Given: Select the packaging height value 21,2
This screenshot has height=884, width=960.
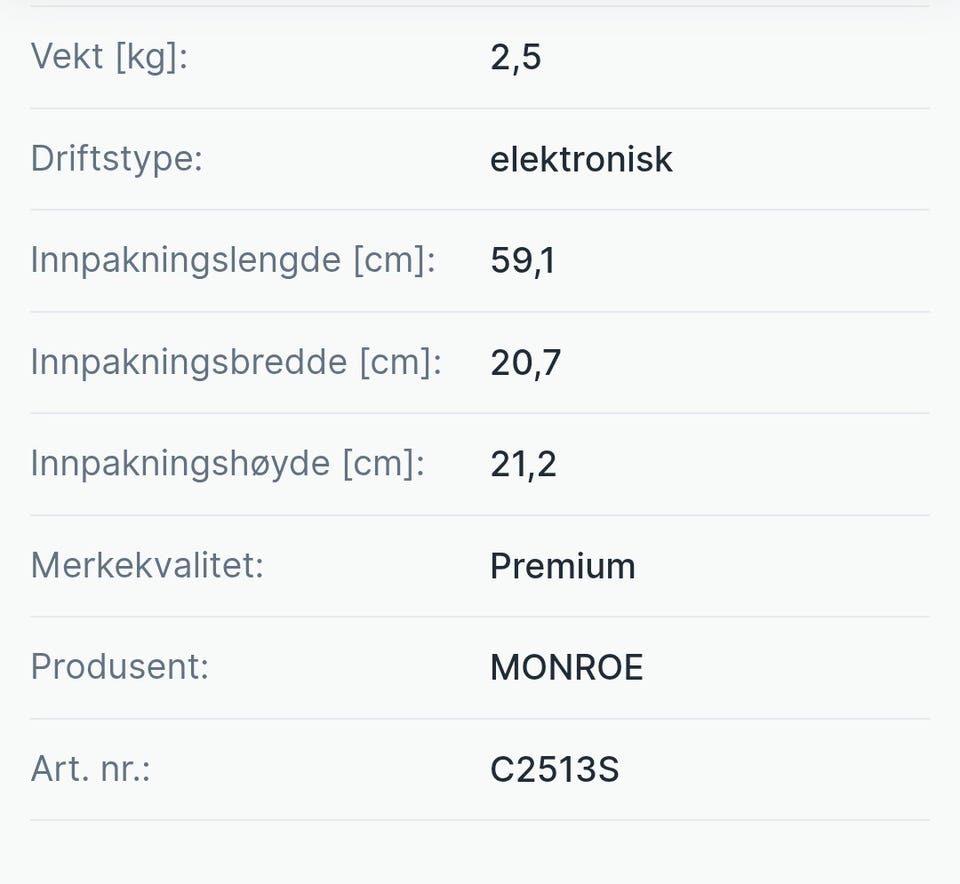Looking at the screenshot, I should (523, 464).
